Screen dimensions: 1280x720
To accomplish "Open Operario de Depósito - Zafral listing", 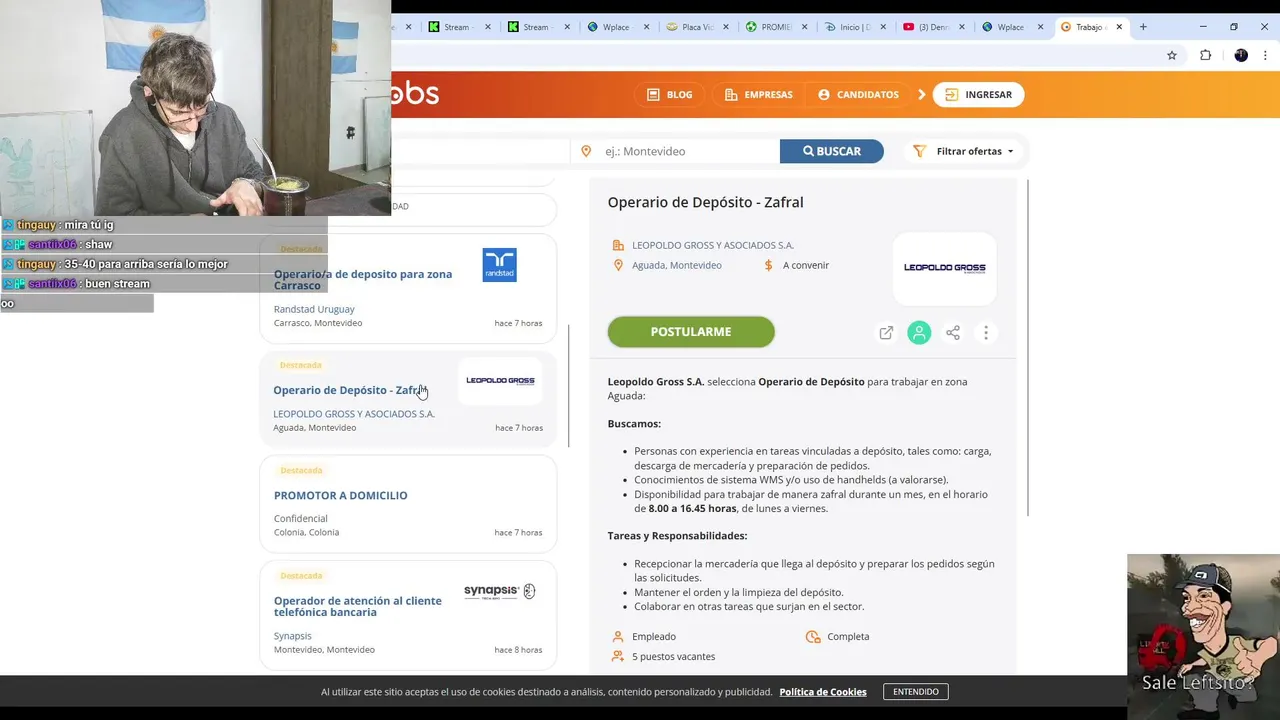I will [x=349, y=390].
